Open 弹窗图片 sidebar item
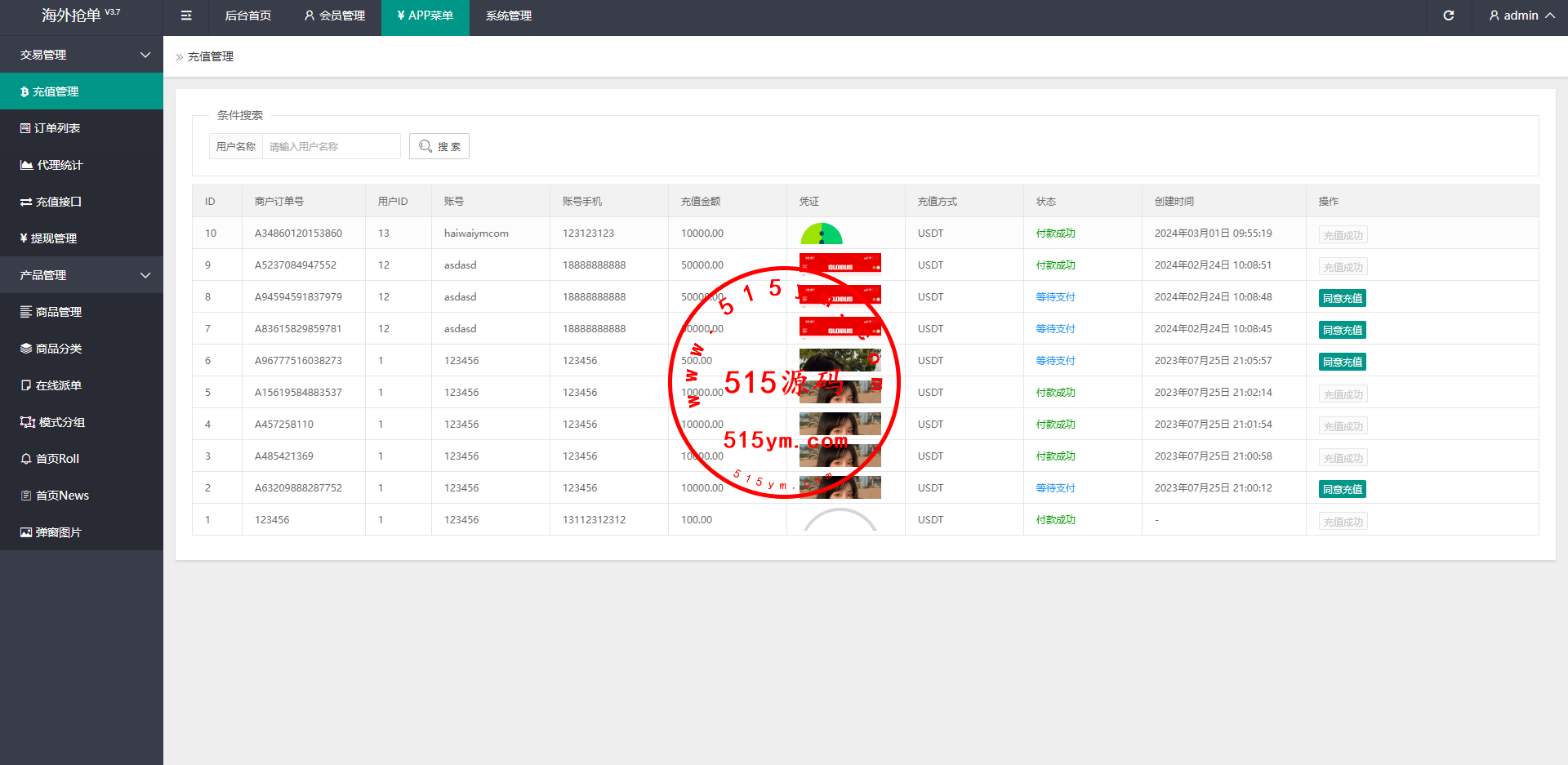 [x=58, y=532]
